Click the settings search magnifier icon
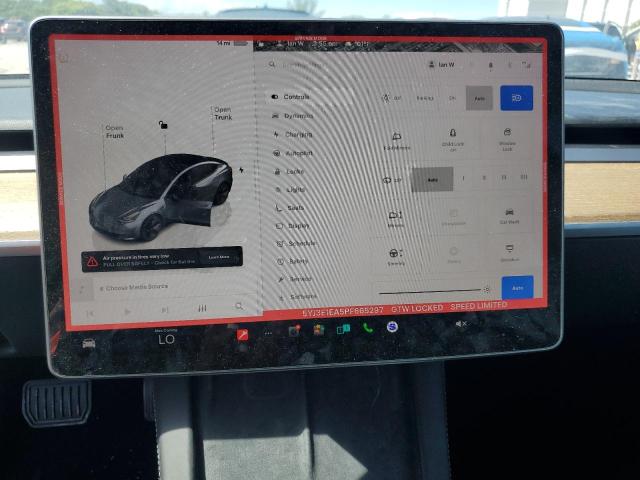The width and height of the screenshot is (640, 480). tap(272, 64)
